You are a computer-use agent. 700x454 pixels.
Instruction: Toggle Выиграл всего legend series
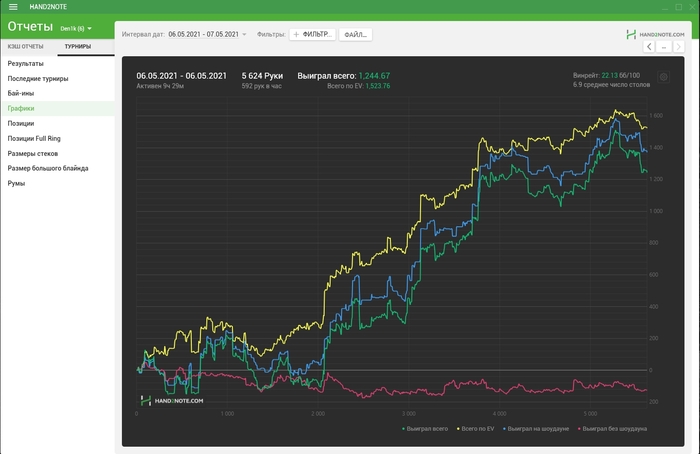click(x=425, y=429)
